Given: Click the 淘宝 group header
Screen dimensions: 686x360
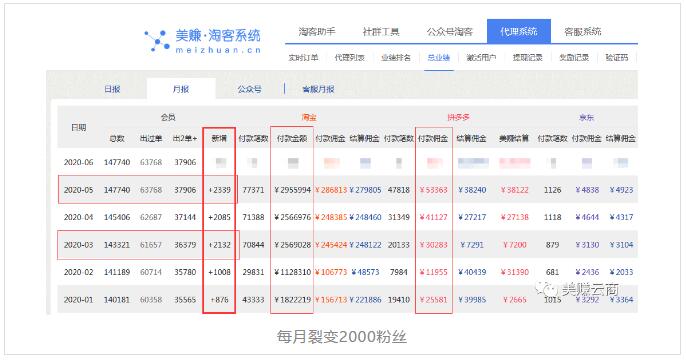Looking at the screenshot, I should [309, 117].
